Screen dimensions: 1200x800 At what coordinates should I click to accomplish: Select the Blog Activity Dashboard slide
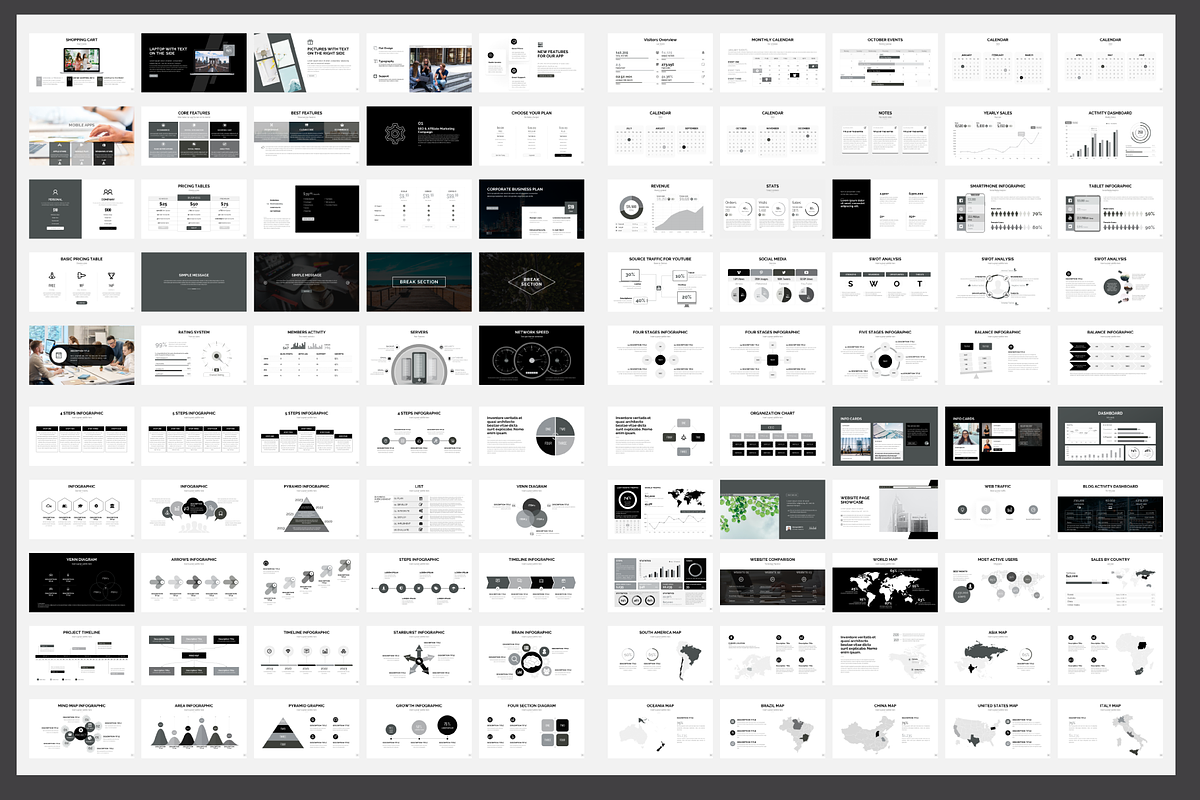pyautogui.click(x=1110, y=510)
